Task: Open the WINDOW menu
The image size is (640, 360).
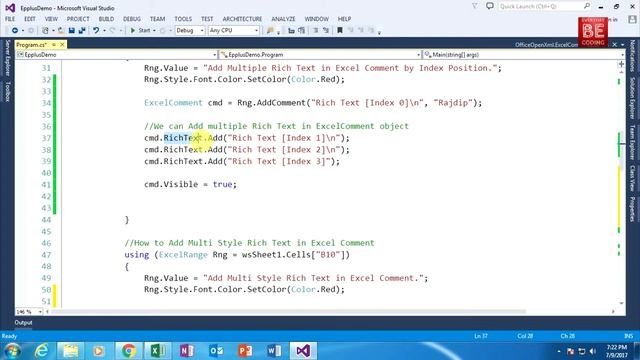Action: 316,19
